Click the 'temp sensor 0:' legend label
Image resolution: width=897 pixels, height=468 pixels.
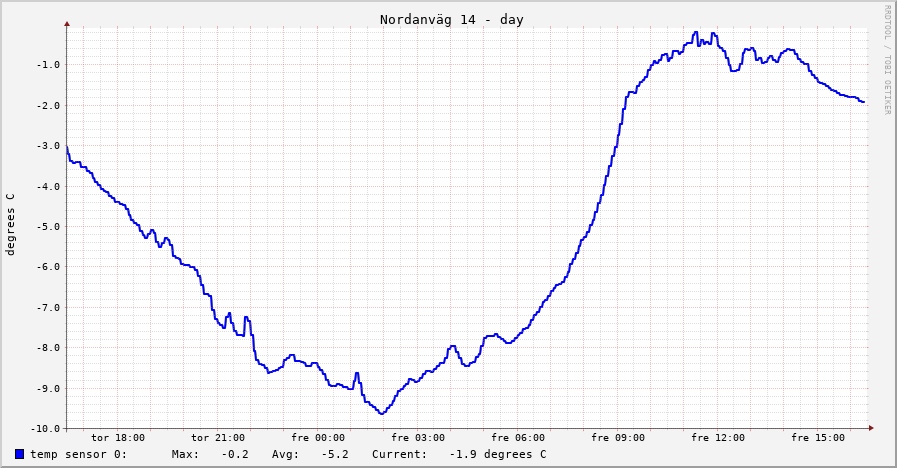[x=78, y=454]
